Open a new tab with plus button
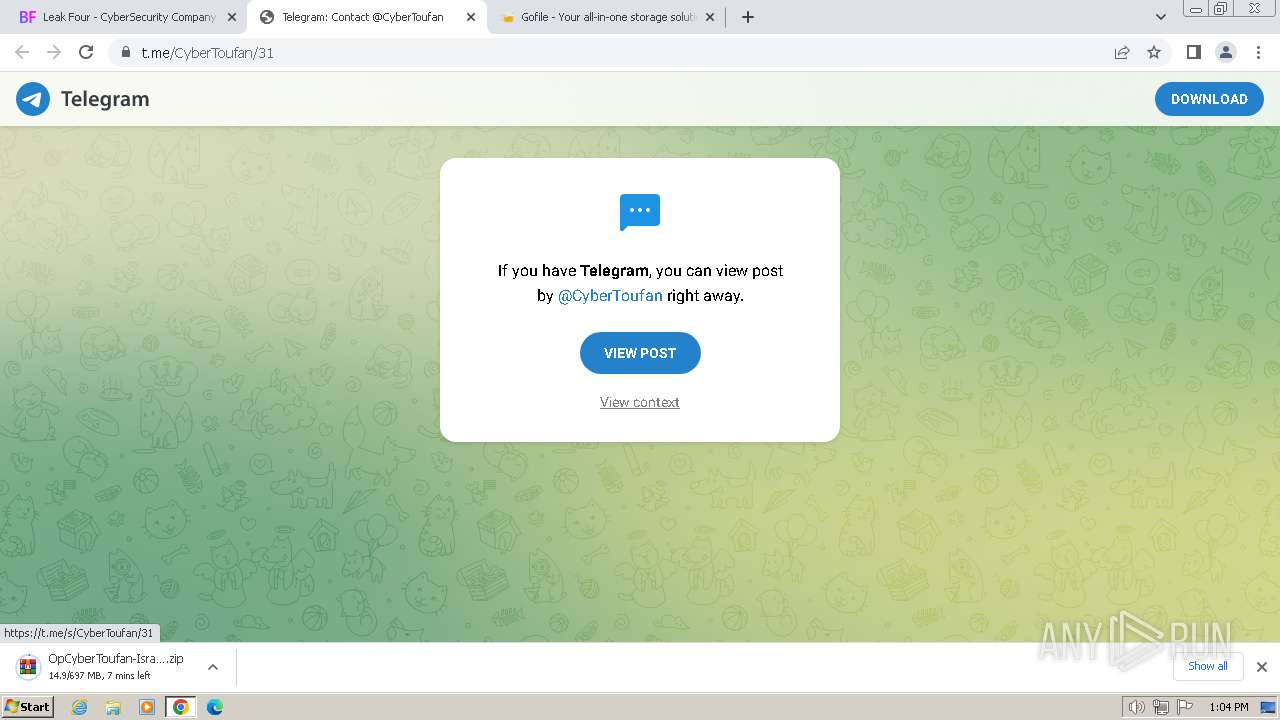The image size is (1280, 720). (x=748, y=17)
